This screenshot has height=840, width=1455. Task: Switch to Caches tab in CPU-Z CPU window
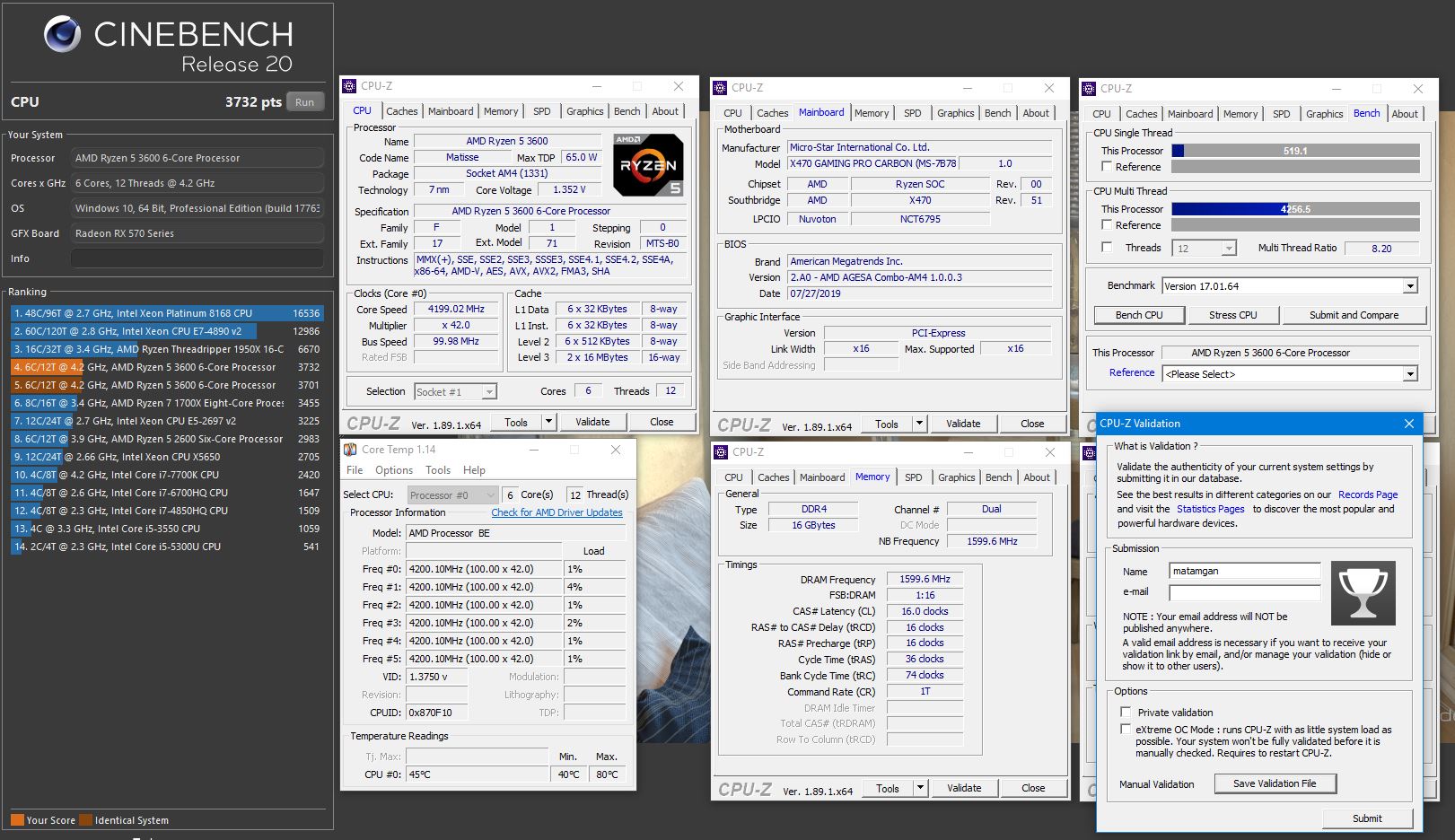(402, 111)
